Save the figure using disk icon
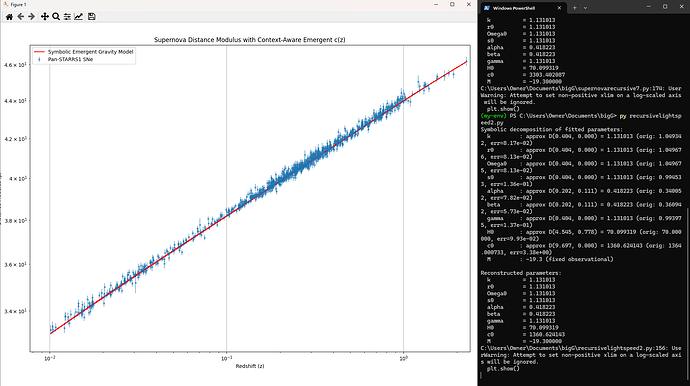The width and height of the screenshot is (690, 386). point(92,17)
